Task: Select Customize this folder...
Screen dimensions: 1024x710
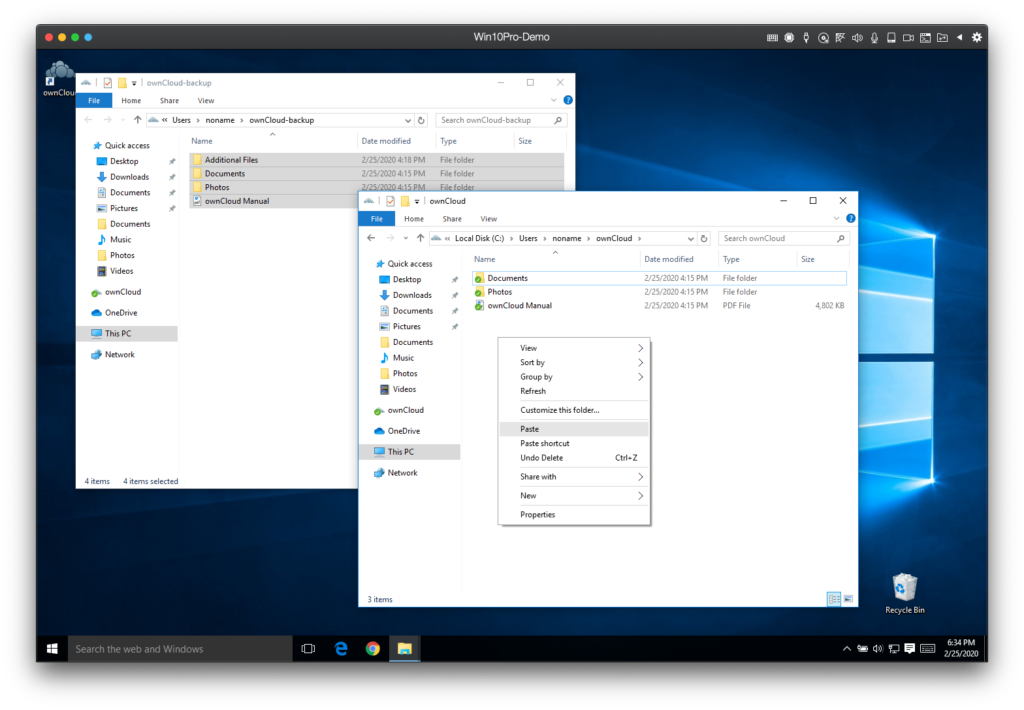Action: pyautogui.click(x=574, y=410)
